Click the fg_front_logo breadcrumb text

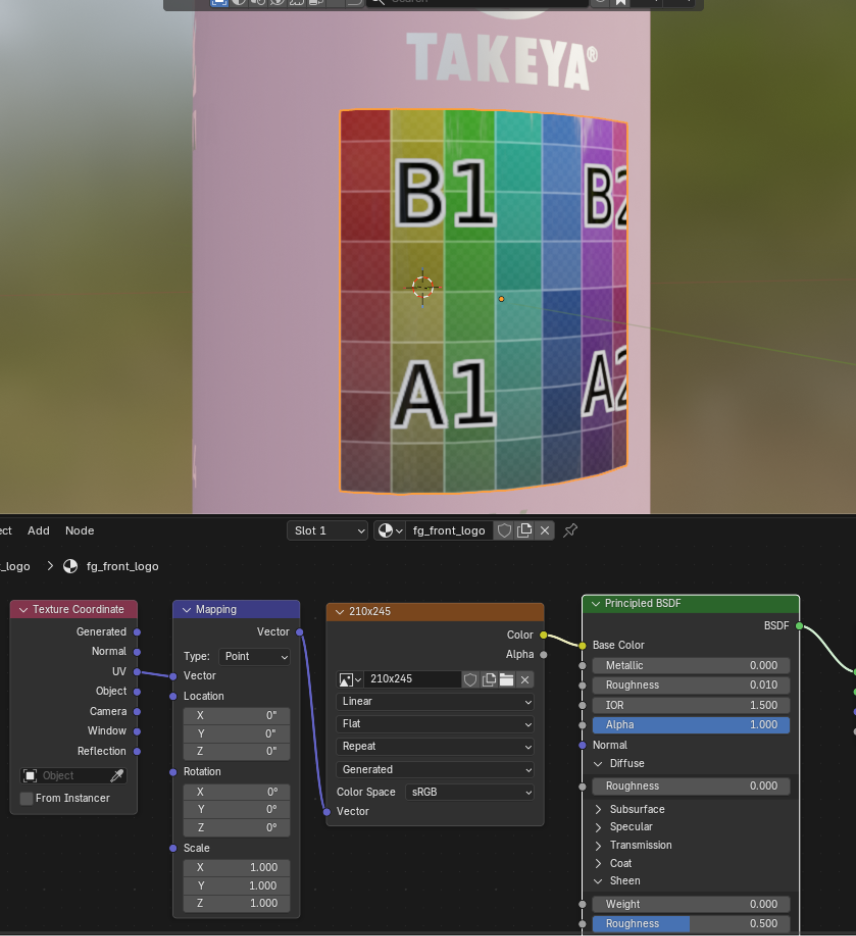(x=122, y=566)
